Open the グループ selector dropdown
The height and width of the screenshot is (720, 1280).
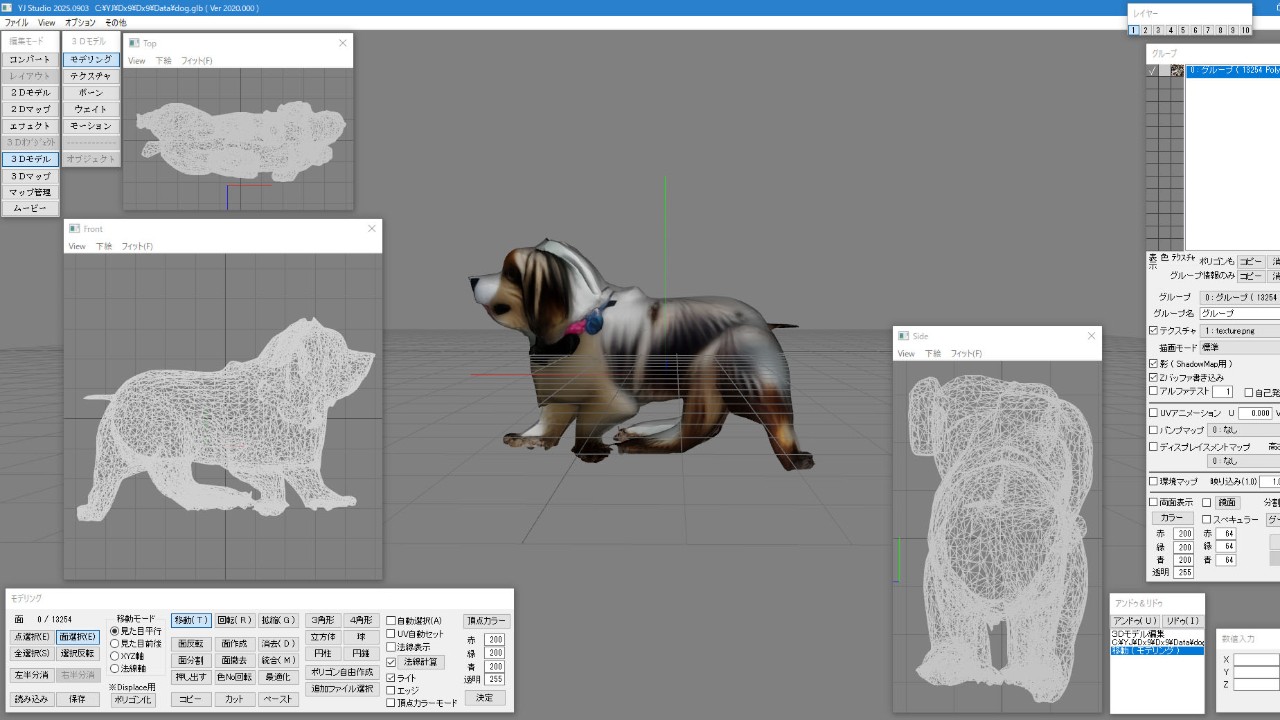pyautogui.click(x=1240, y=297)
